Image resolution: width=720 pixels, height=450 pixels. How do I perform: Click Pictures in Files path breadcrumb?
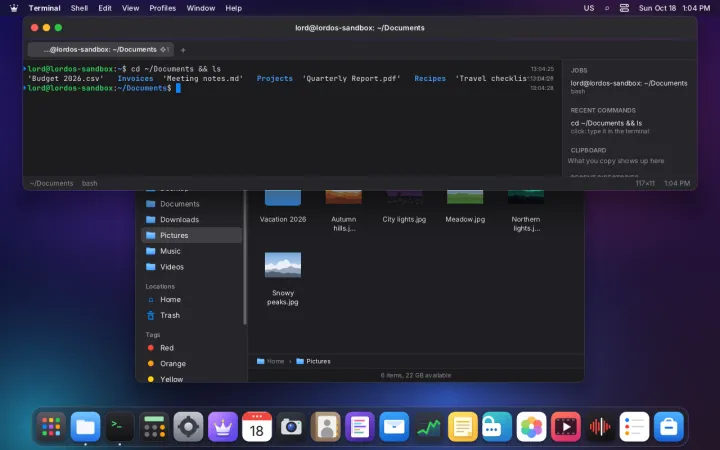coord(314,361)
